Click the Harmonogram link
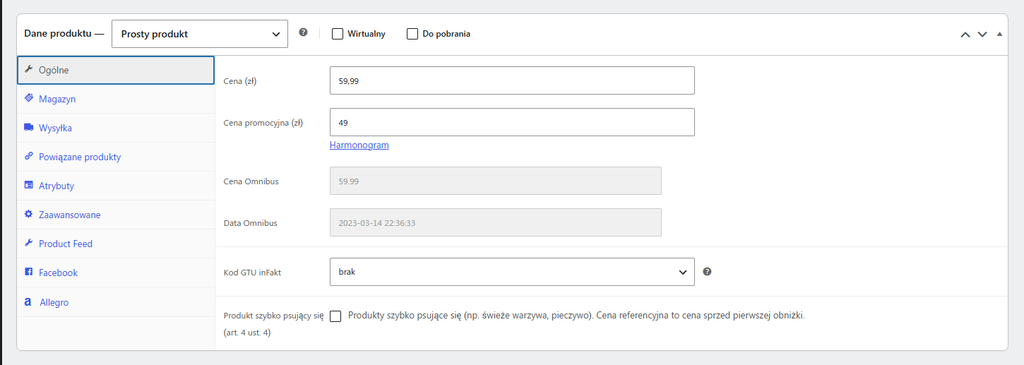Screen dimensions: 1024x365 point(359,145)
